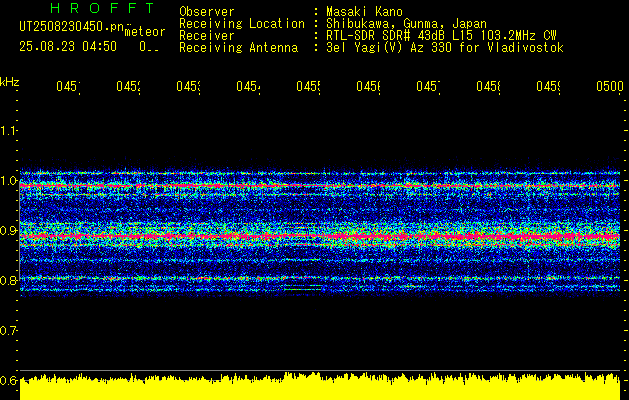Click RTL-SDR SDR# 43dB receiver details
This screenshot has width=629, height=400.
tap(441, 36)
